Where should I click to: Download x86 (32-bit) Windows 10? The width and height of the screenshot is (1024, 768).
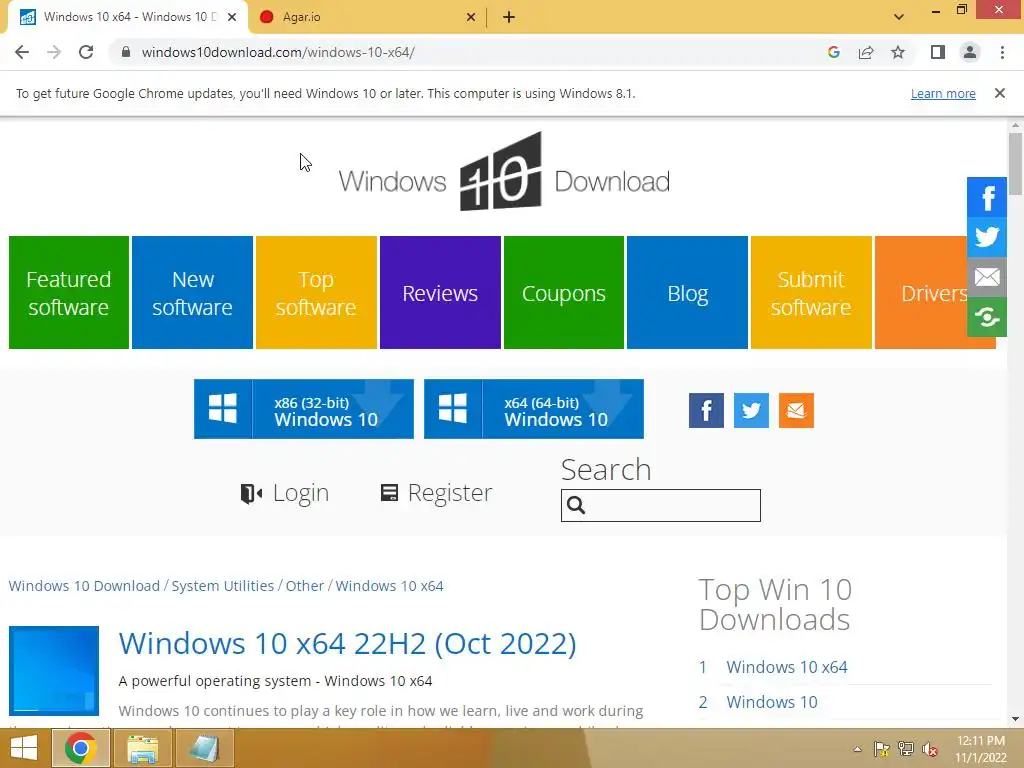point(304,409)
